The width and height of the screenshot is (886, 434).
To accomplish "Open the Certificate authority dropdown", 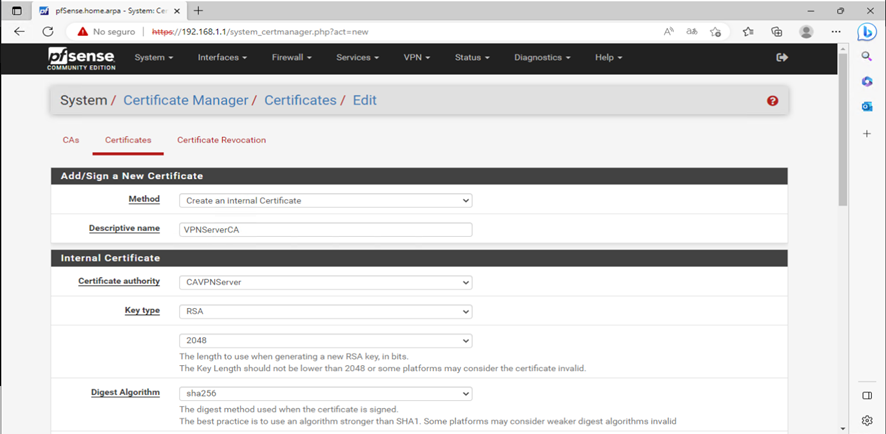I will [325, 282].
